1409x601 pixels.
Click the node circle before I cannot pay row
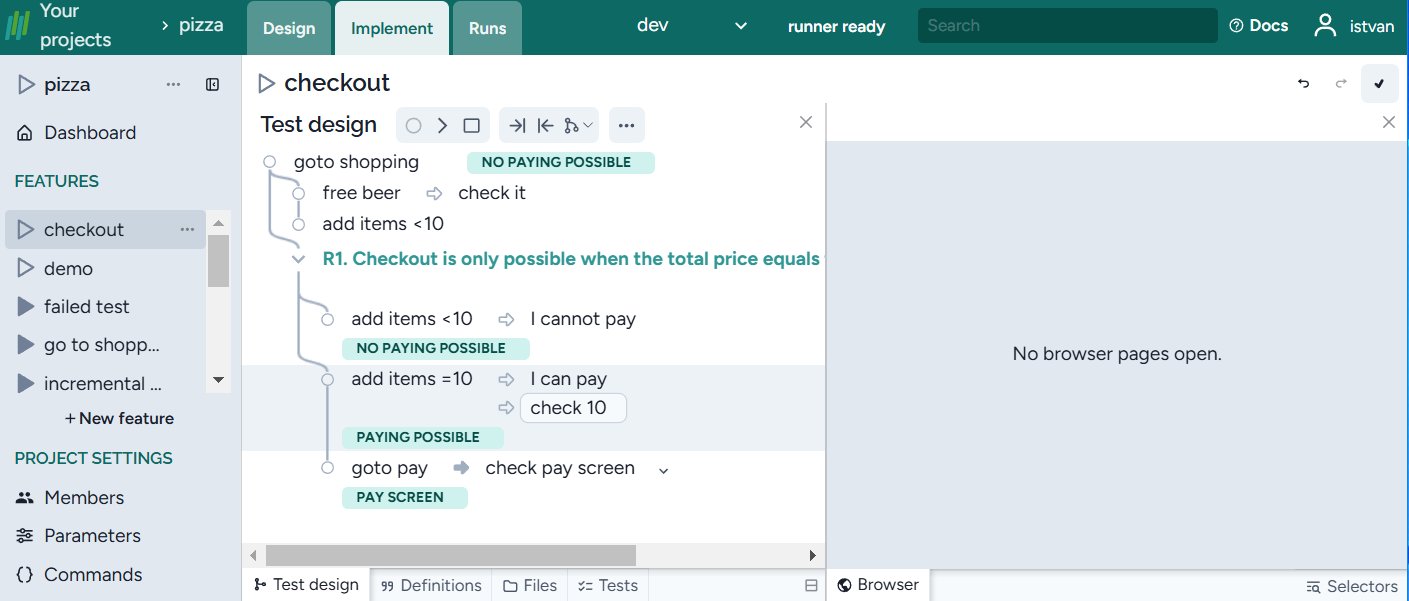[x=327, y=320]
